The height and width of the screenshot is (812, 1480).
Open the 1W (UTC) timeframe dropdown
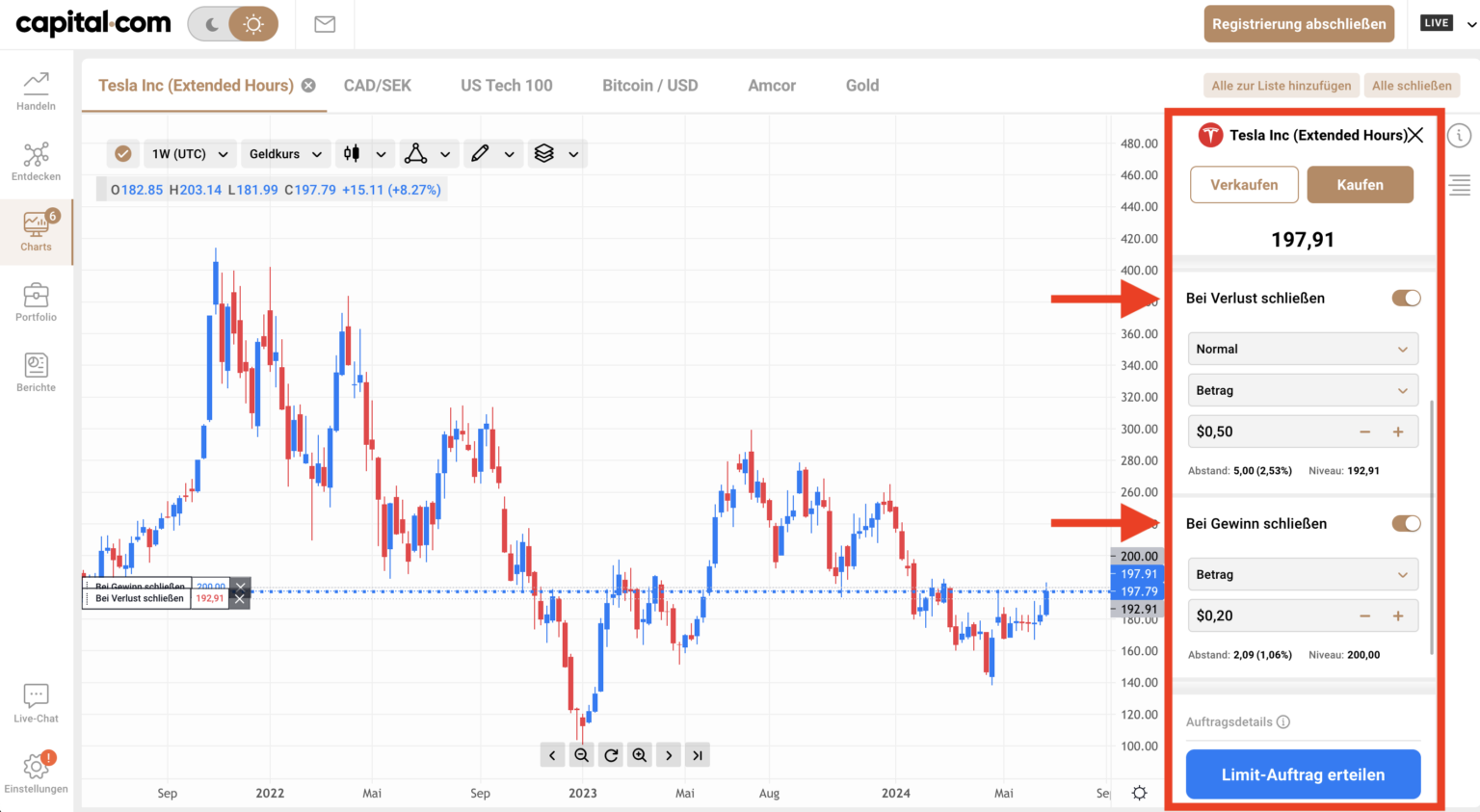click(x=188, y=153)
